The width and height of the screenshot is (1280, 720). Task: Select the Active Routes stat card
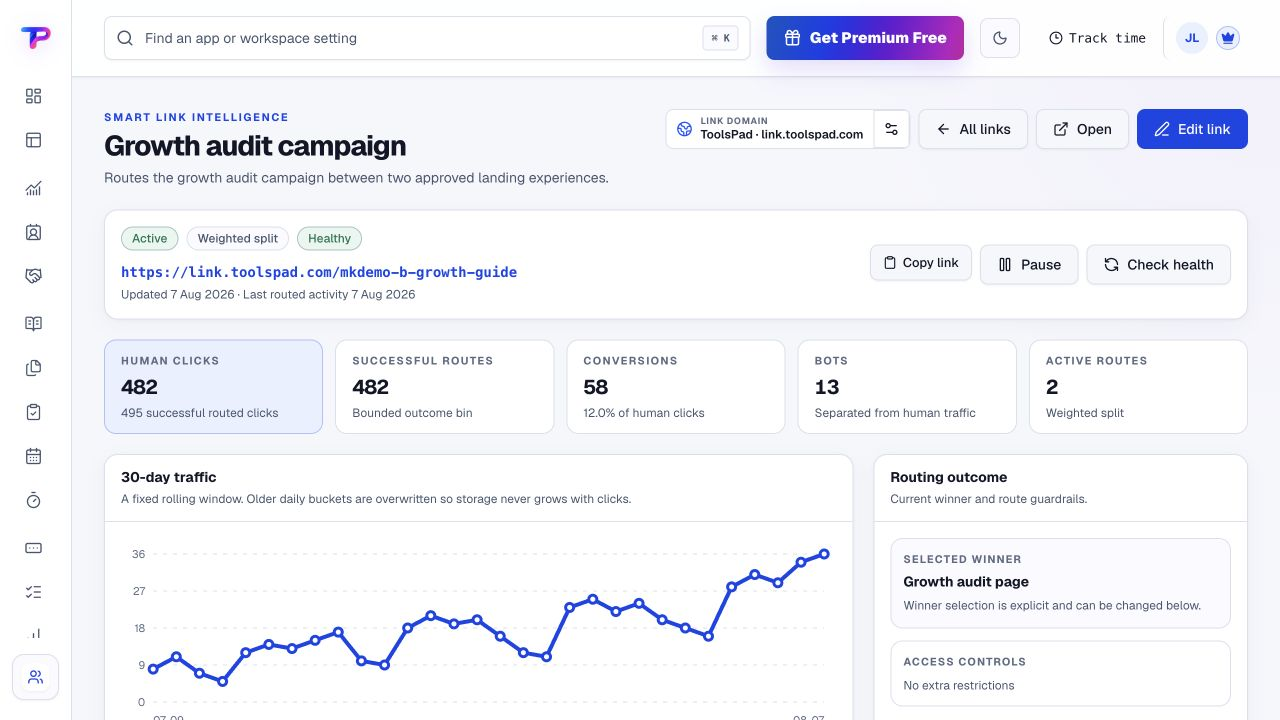[x=1138, y=387]
